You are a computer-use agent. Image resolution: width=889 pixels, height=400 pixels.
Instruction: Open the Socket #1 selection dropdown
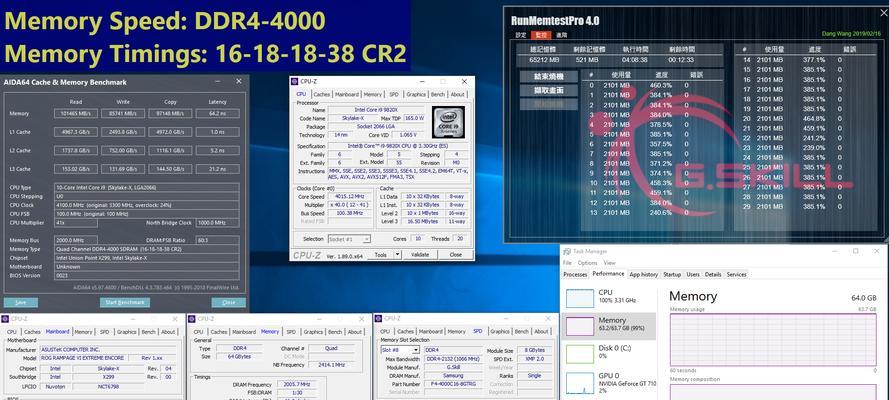tap(366, 239)
